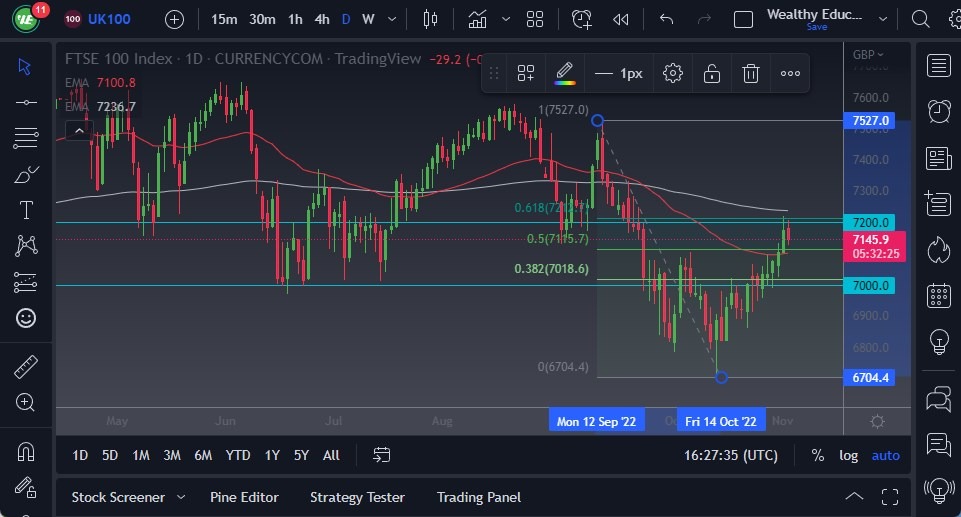
Task: Select the brush drawing tool
Action: [x=25, y=175]
